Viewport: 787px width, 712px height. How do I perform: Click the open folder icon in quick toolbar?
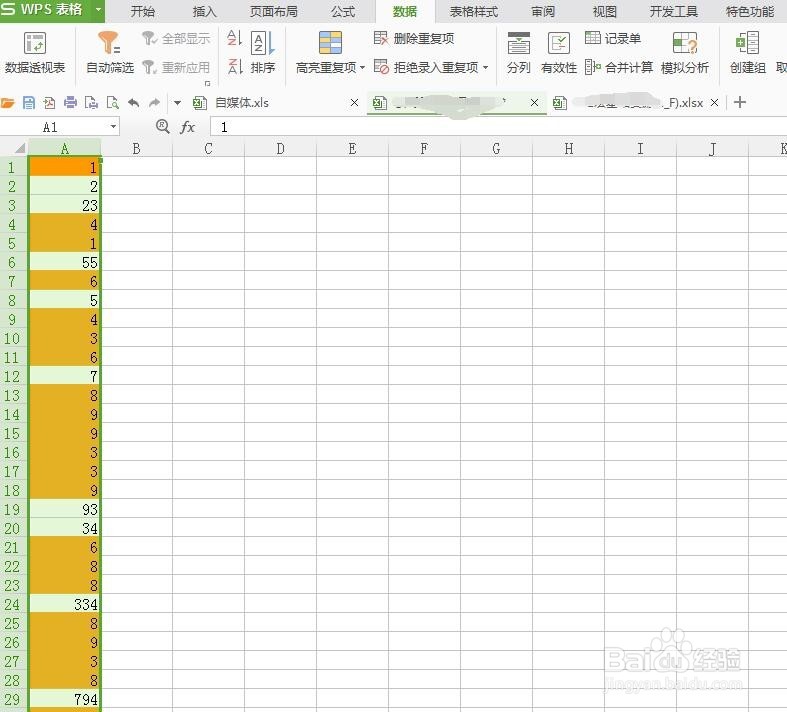[x=8, y=103]
